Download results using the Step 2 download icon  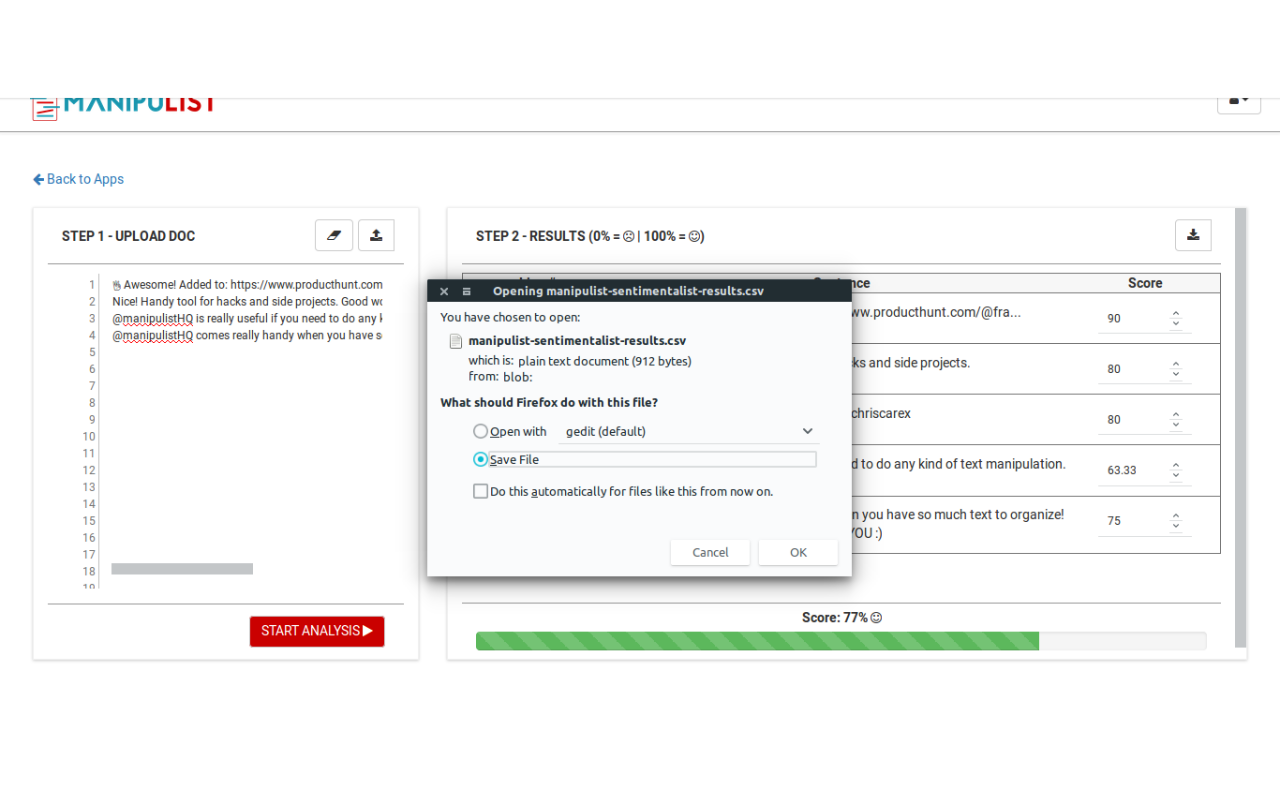click(x=1193, y=235)
